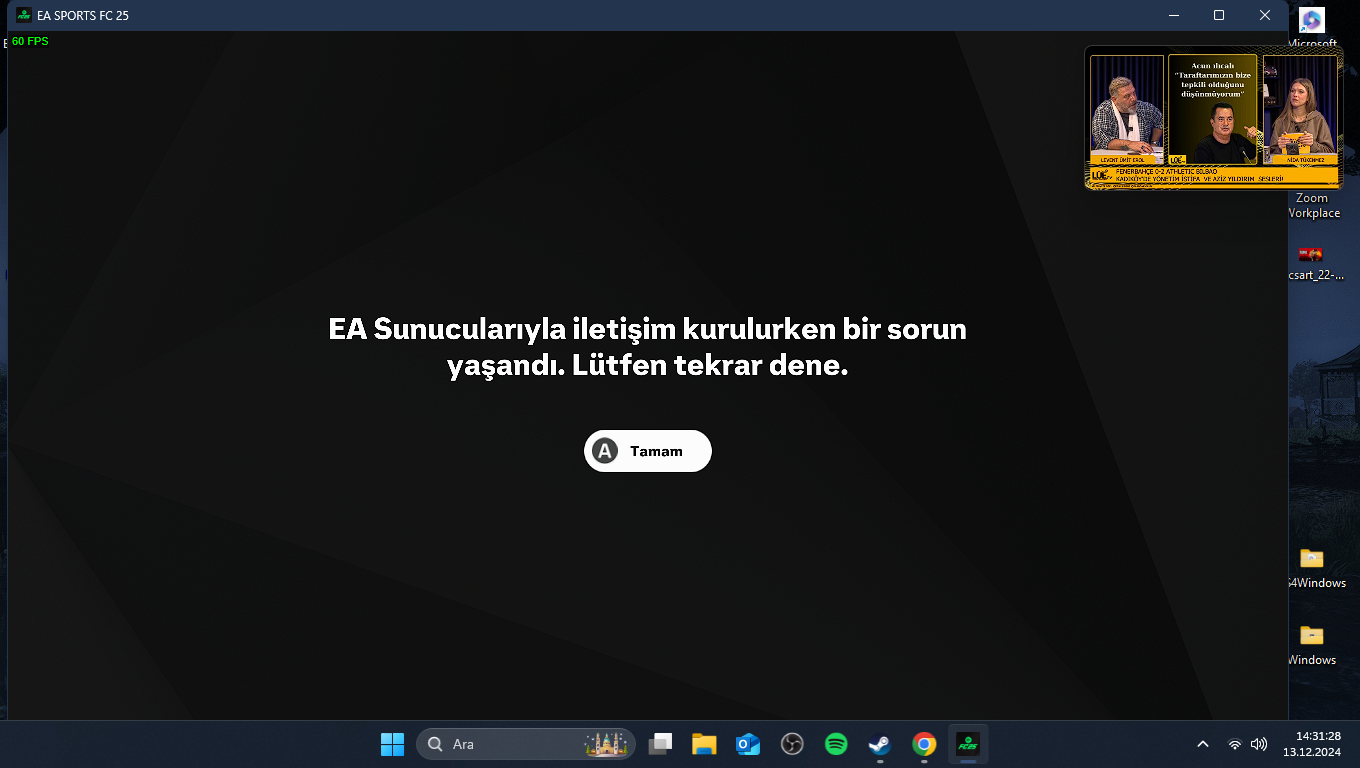Open File Explorer from the taskbar

pyautogui.click(x=704, y=744)
